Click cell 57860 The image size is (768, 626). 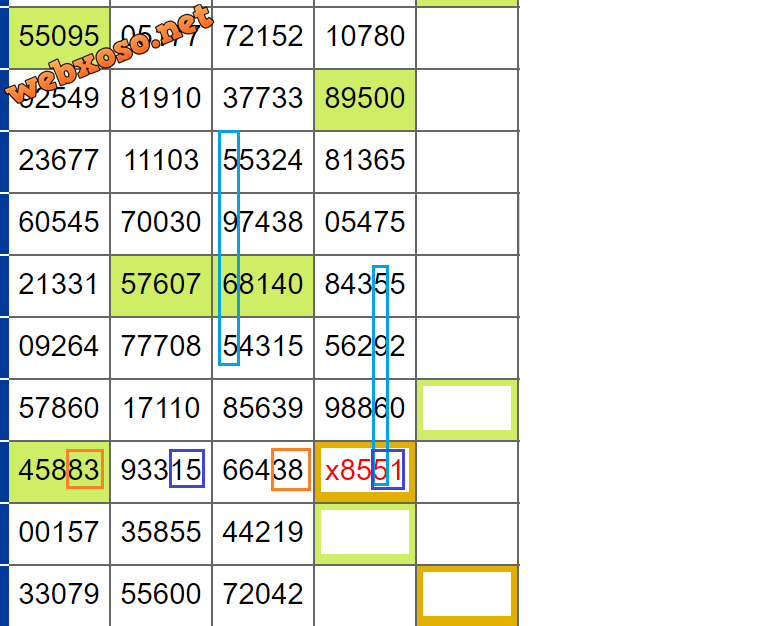click(59, 410)
